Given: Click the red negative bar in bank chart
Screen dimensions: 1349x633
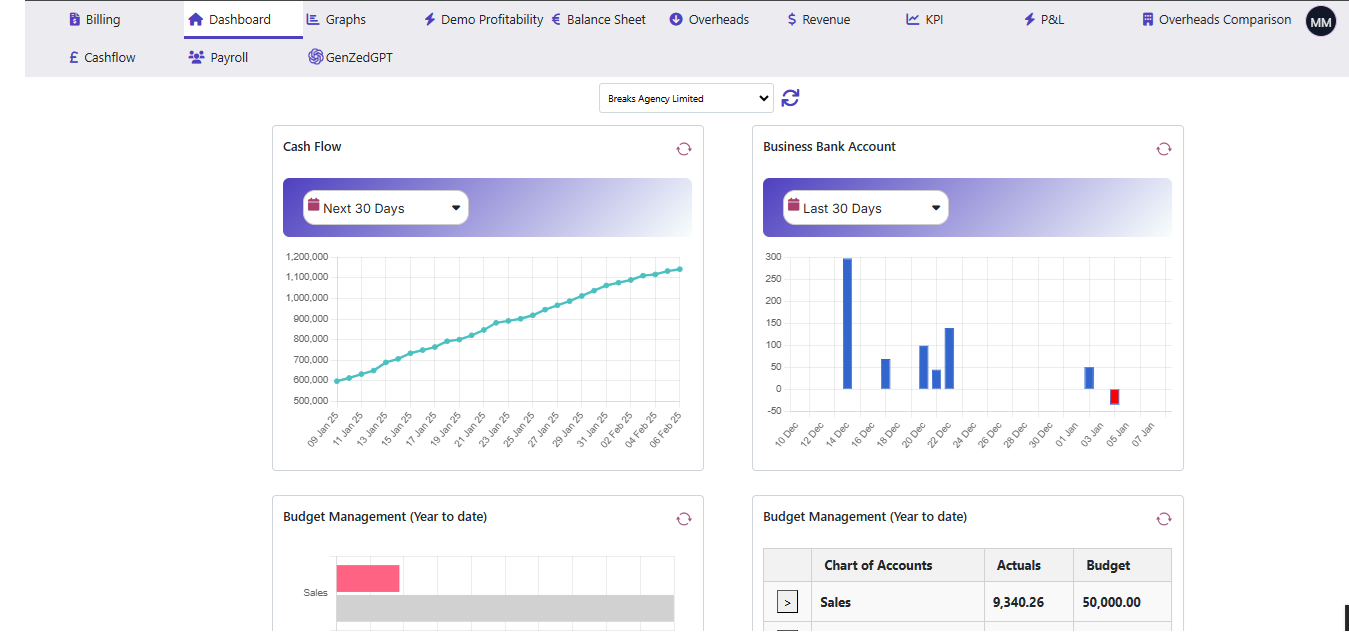Looking at the screenshot, I should click(x=1114, y=397).
